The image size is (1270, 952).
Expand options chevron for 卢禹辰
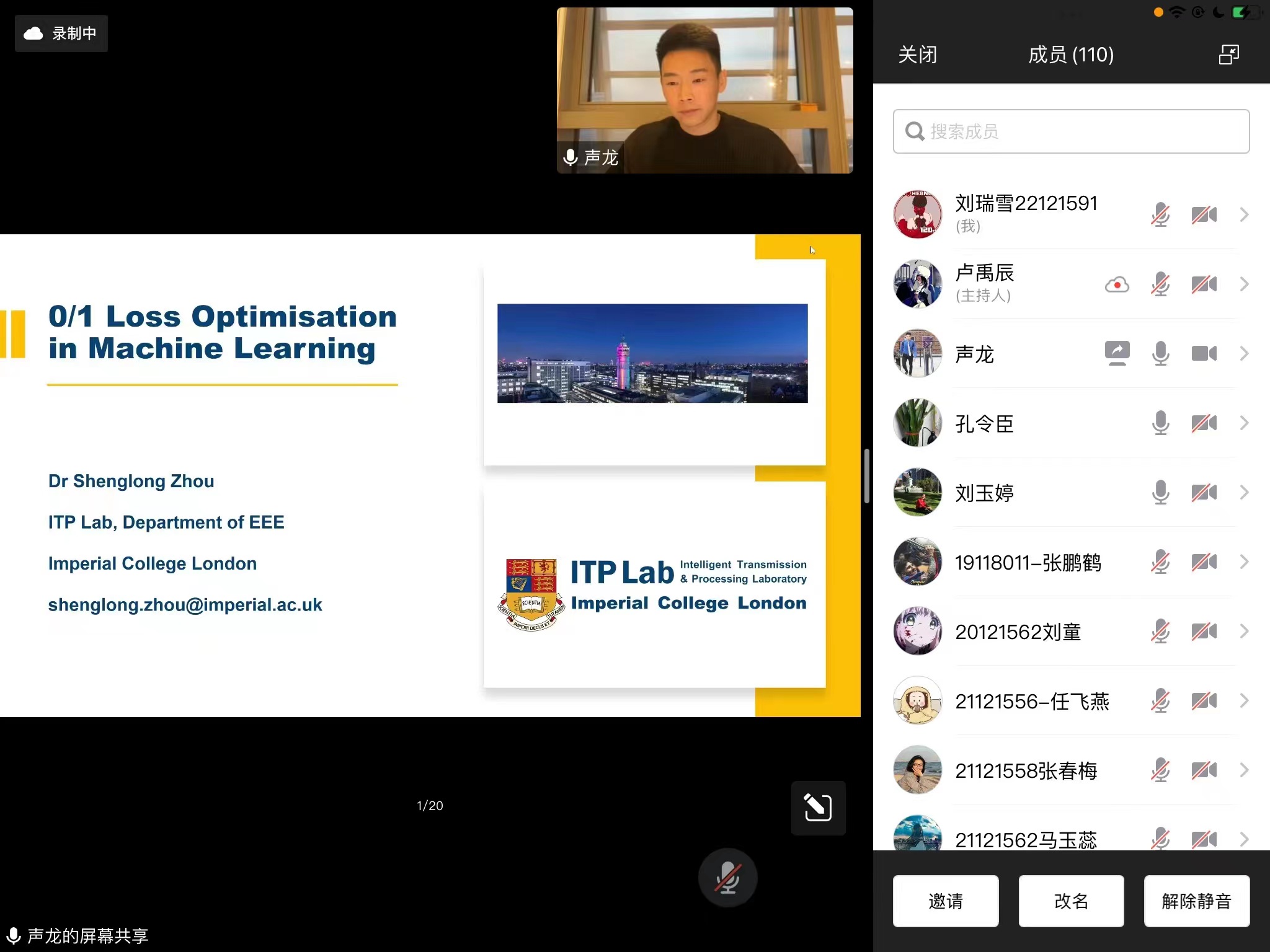click(x=1244, y=284)
